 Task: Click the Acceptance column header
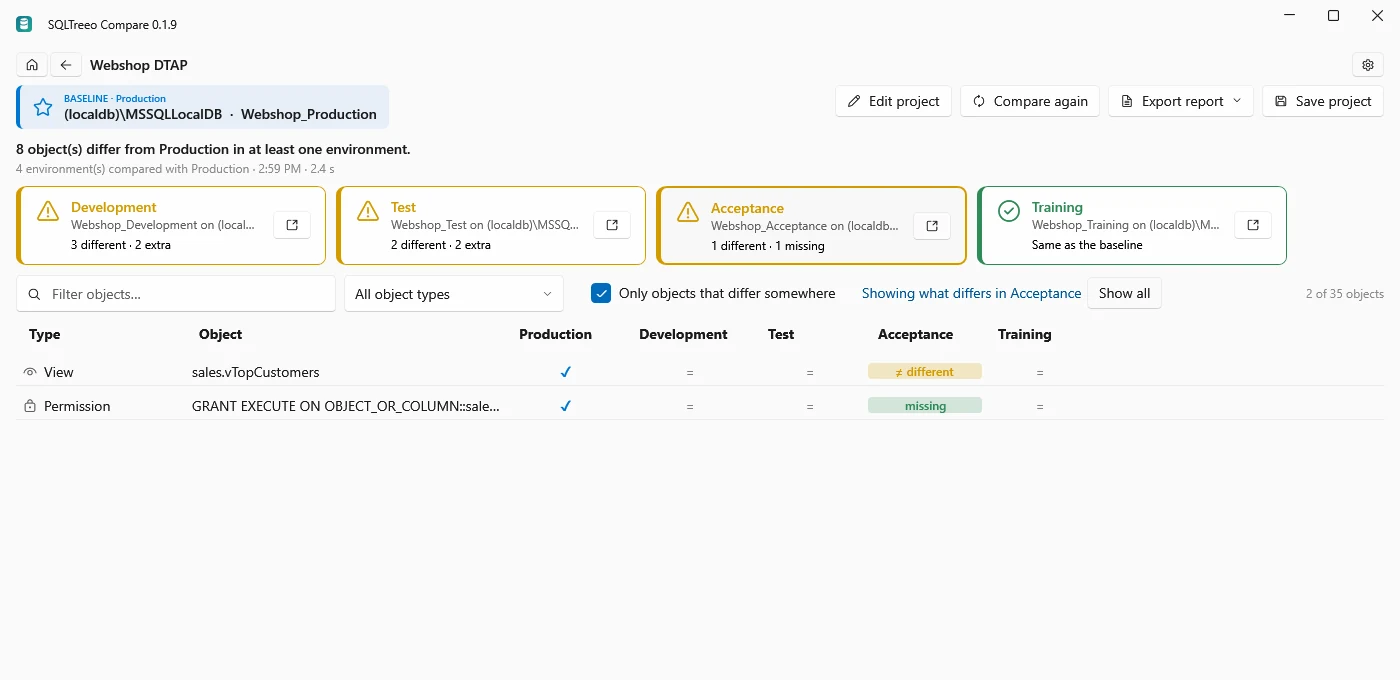(x=915, y=334)
